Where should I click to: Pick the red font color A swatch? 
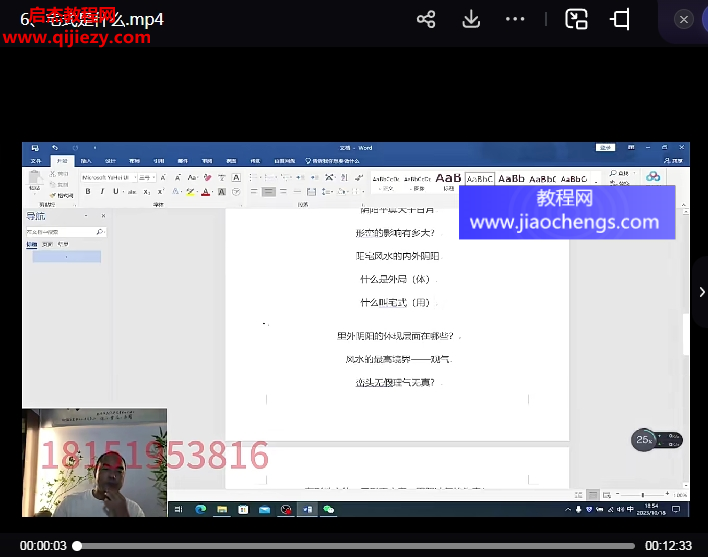[205, 192]
